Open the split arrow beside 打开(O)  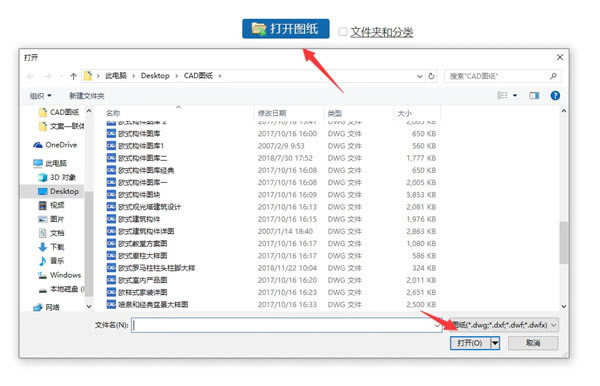(495, 343)
